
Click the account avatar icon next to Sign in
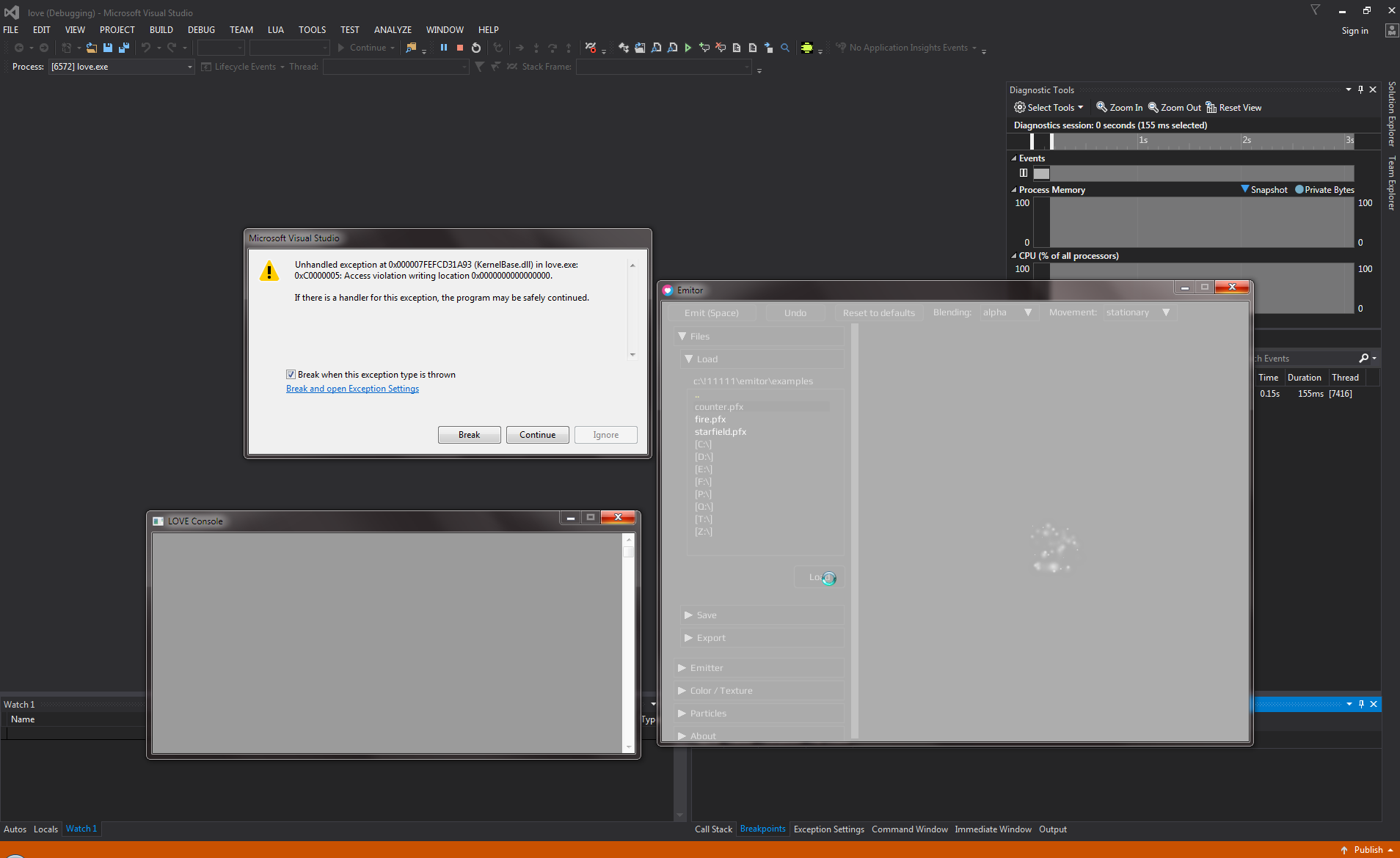(1391, 30)
